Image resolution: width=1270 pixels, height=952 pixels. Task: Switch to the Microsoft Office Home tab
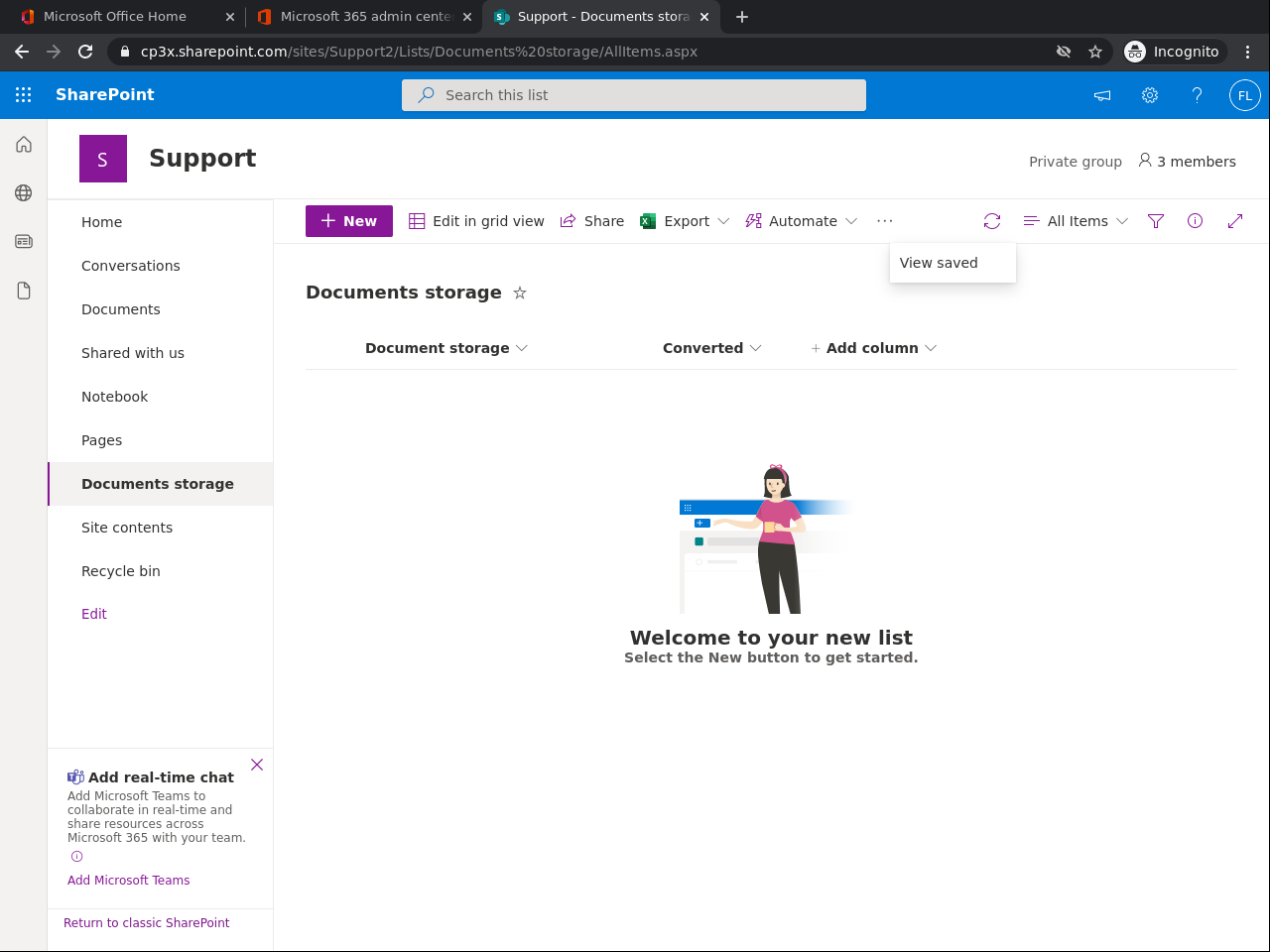point(115,17)
